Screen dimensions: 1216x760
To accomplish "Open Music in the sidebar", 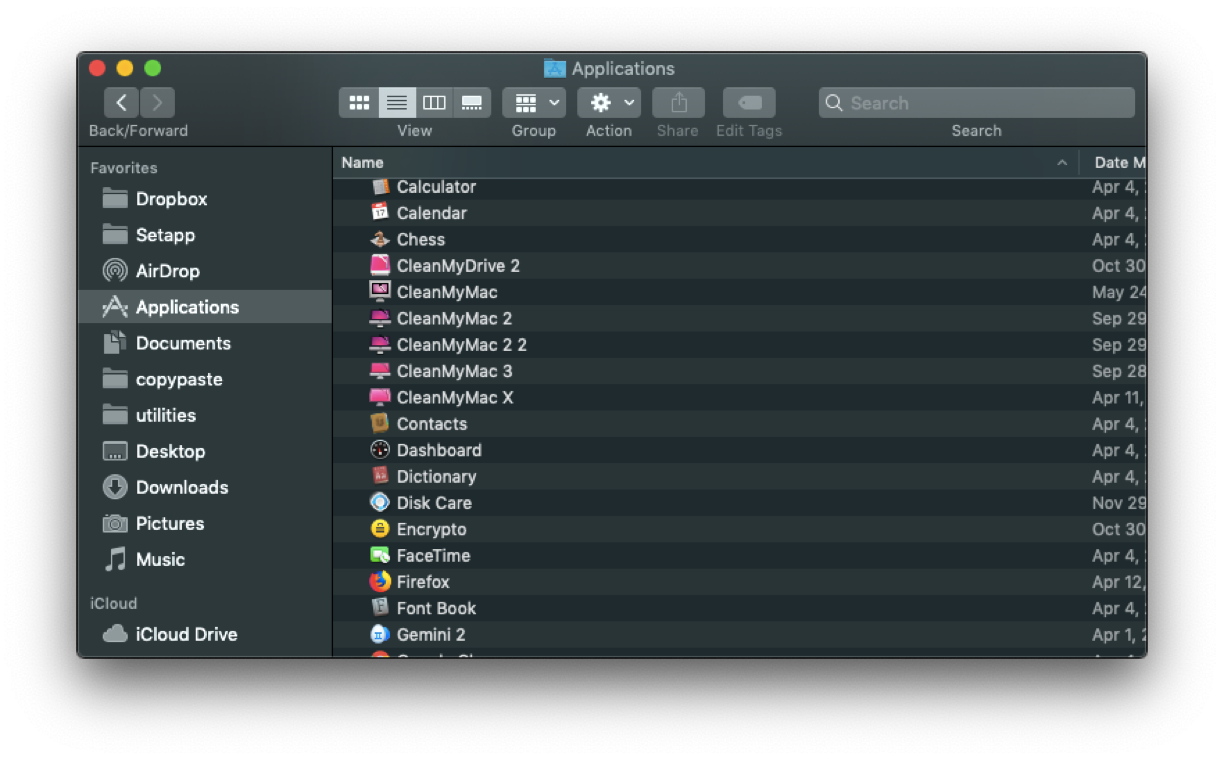I will pyautogui.click(x=204, y=559).
